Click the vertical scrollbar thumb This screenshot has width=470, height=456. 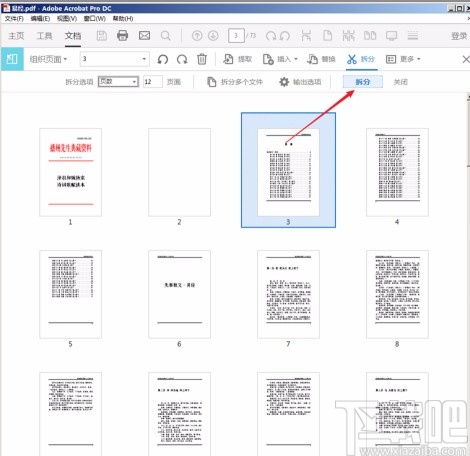pos(468,133)
